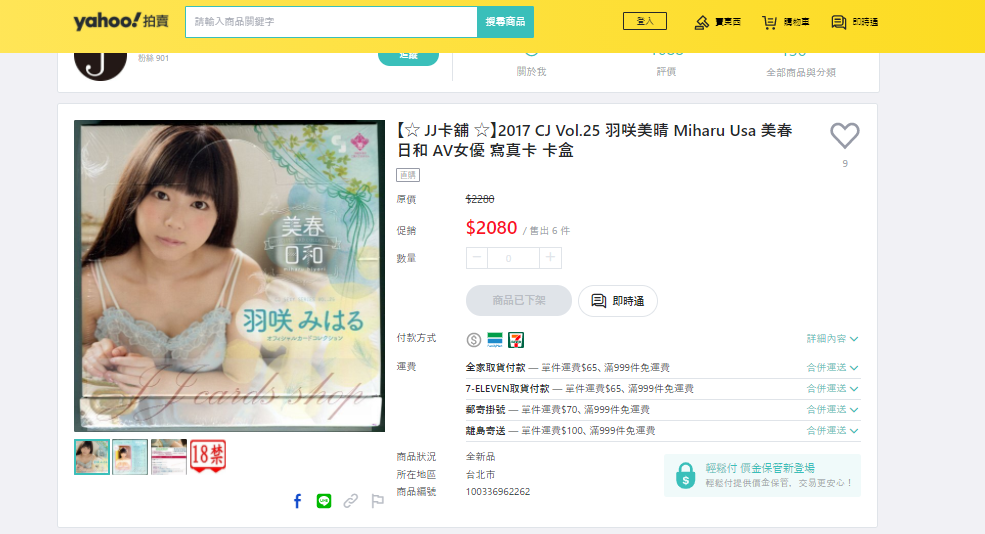This screenshot has width=985, height=534.
Task: Copy link with the chain icon
Action: click(351, 501)
